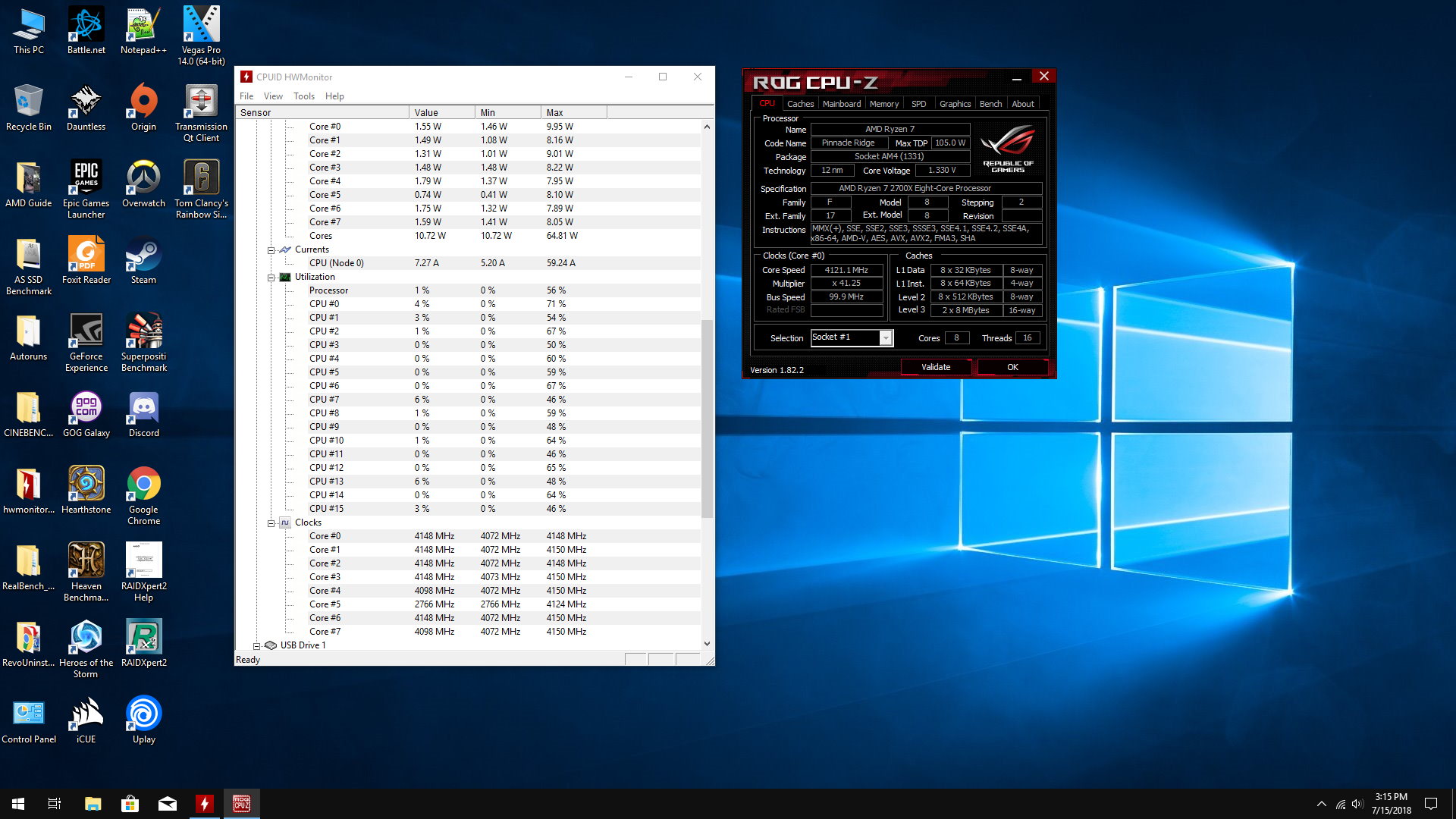
Task: Start Overwatch from the desktop
Action: pos(143,184)
